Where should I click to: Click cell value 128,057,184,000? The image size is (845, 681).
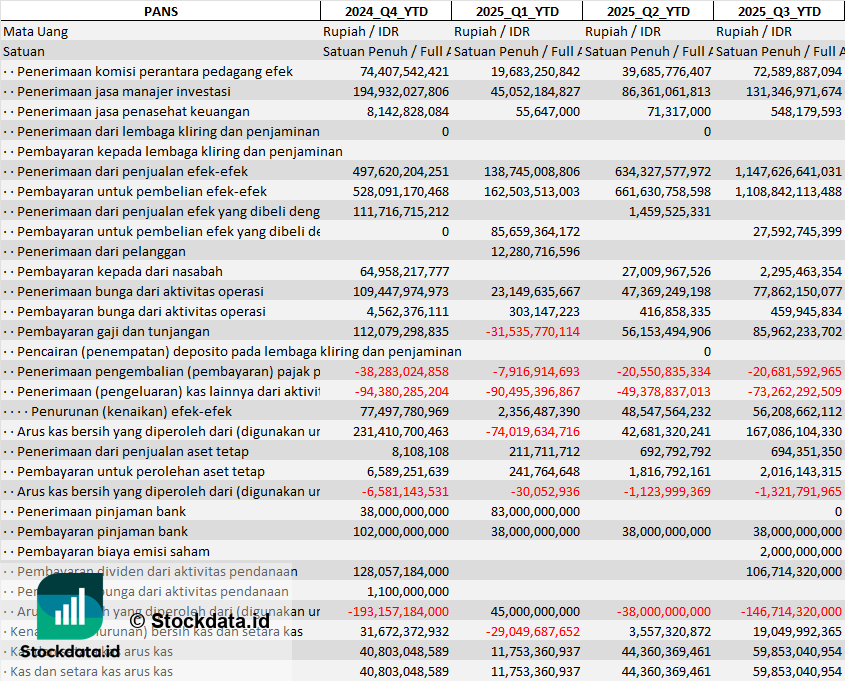[x=401, y=572]
